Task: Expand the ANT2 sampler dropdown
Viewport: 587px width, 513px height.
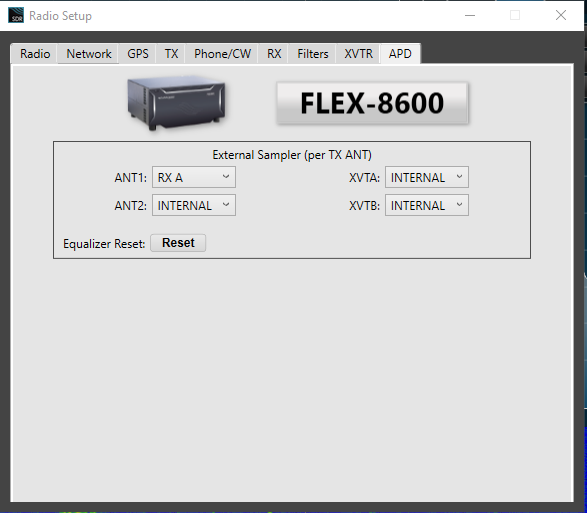Action: [x=194, y=205]
